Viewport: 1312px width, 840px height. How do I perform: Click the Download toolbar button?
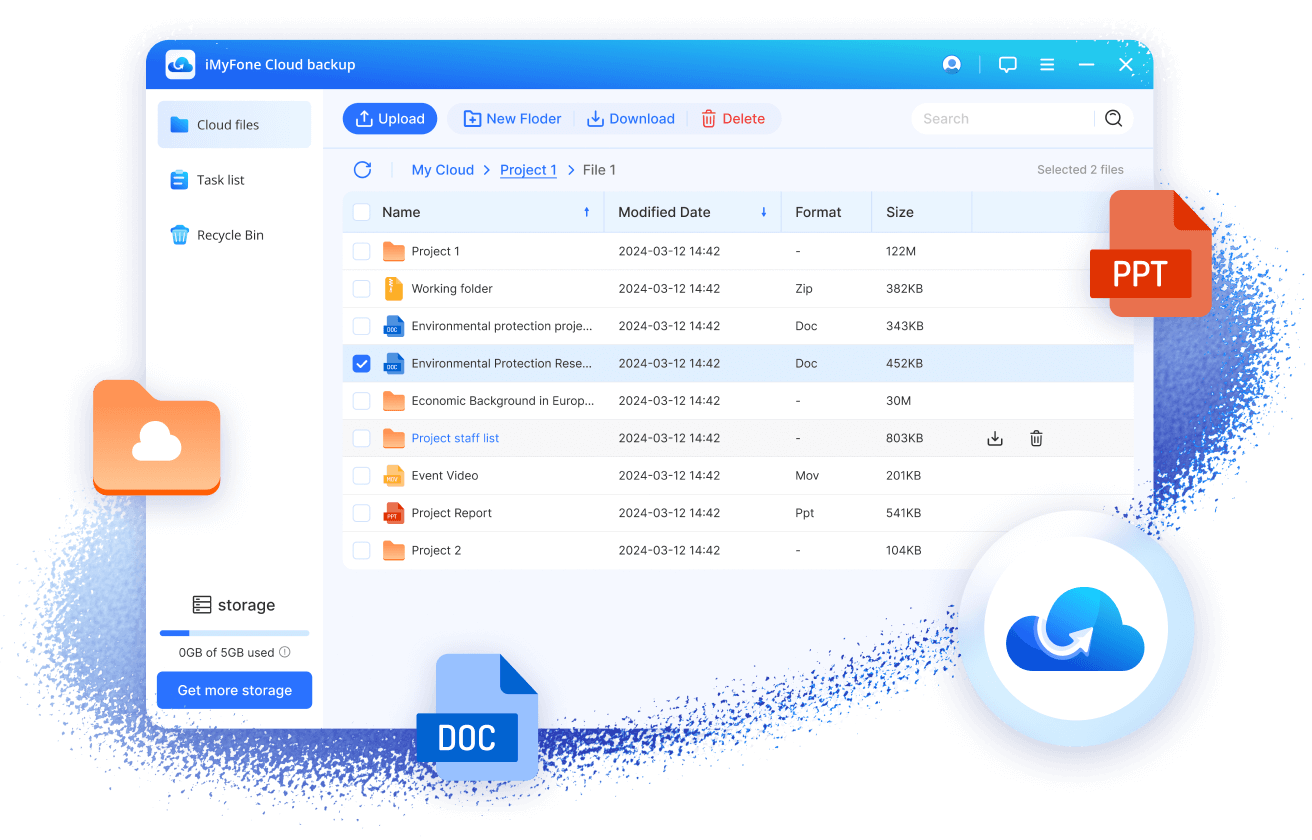(631, 119)
